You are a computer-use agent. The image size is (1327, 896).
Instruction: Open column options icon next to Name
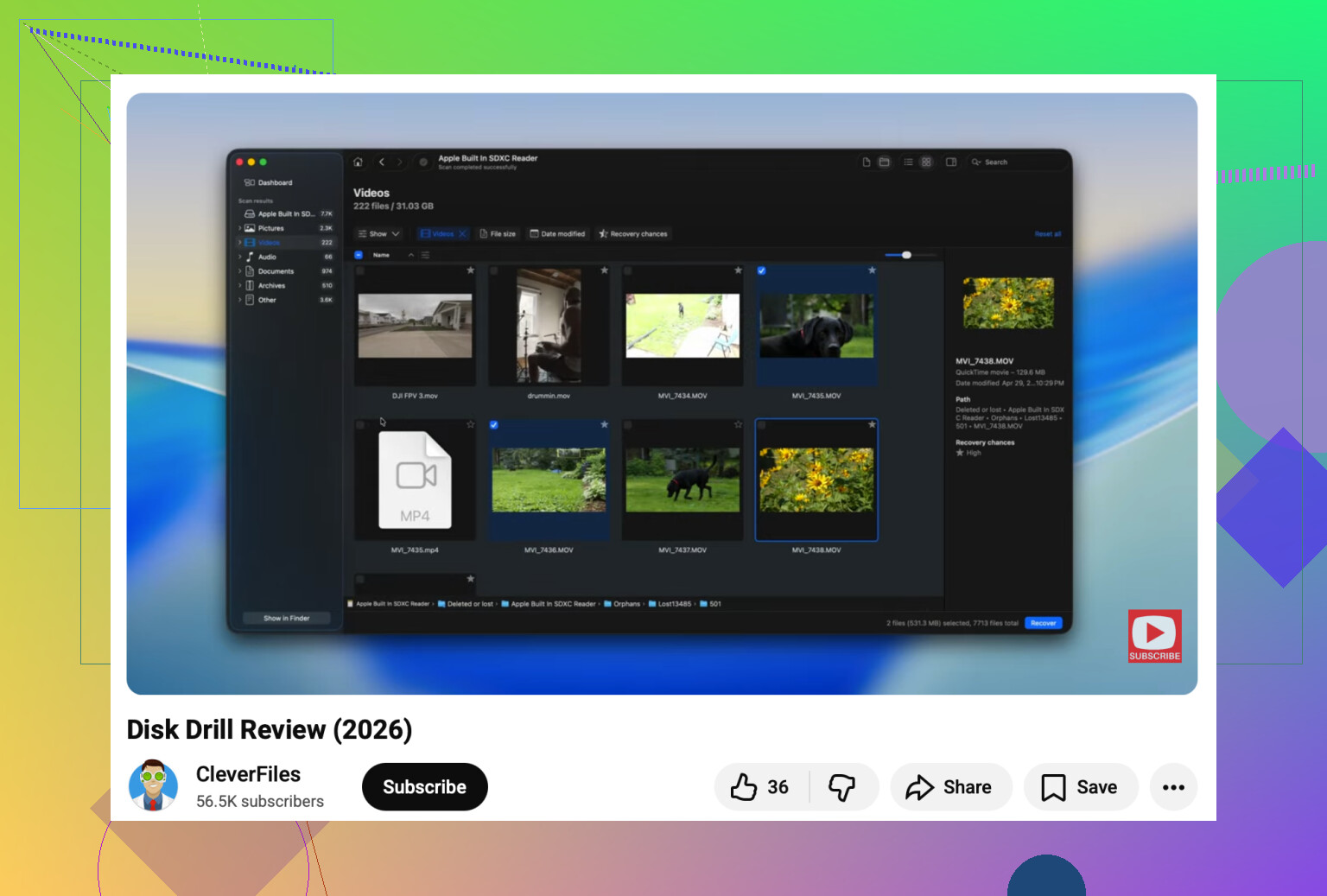(425, 255)
